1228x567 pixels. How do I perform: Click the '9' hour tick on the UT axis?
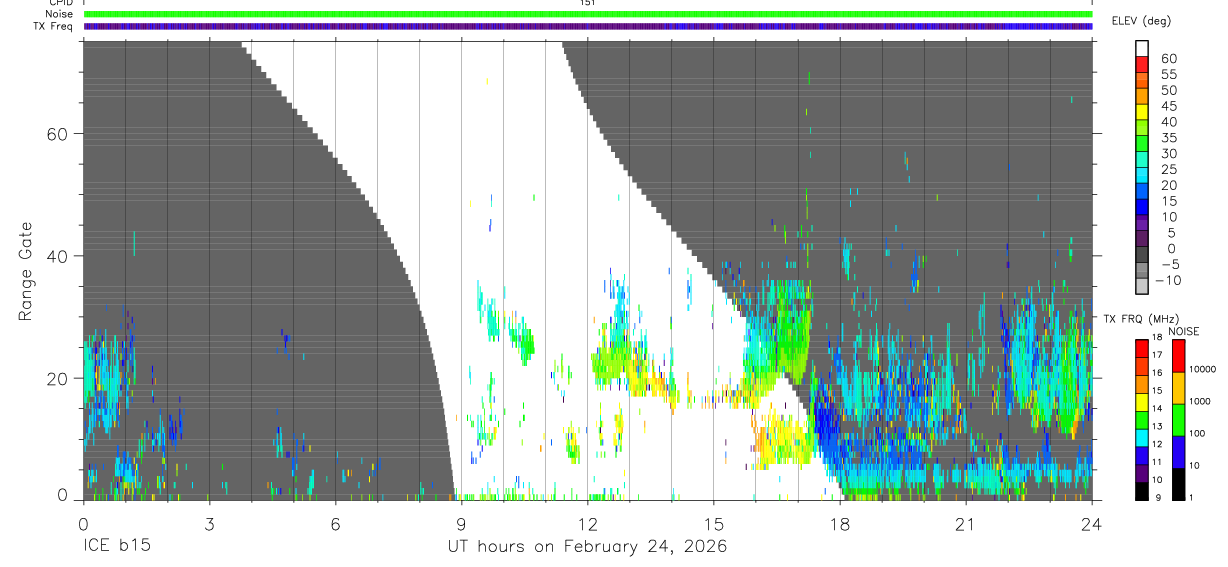click(x=461, y=524)
